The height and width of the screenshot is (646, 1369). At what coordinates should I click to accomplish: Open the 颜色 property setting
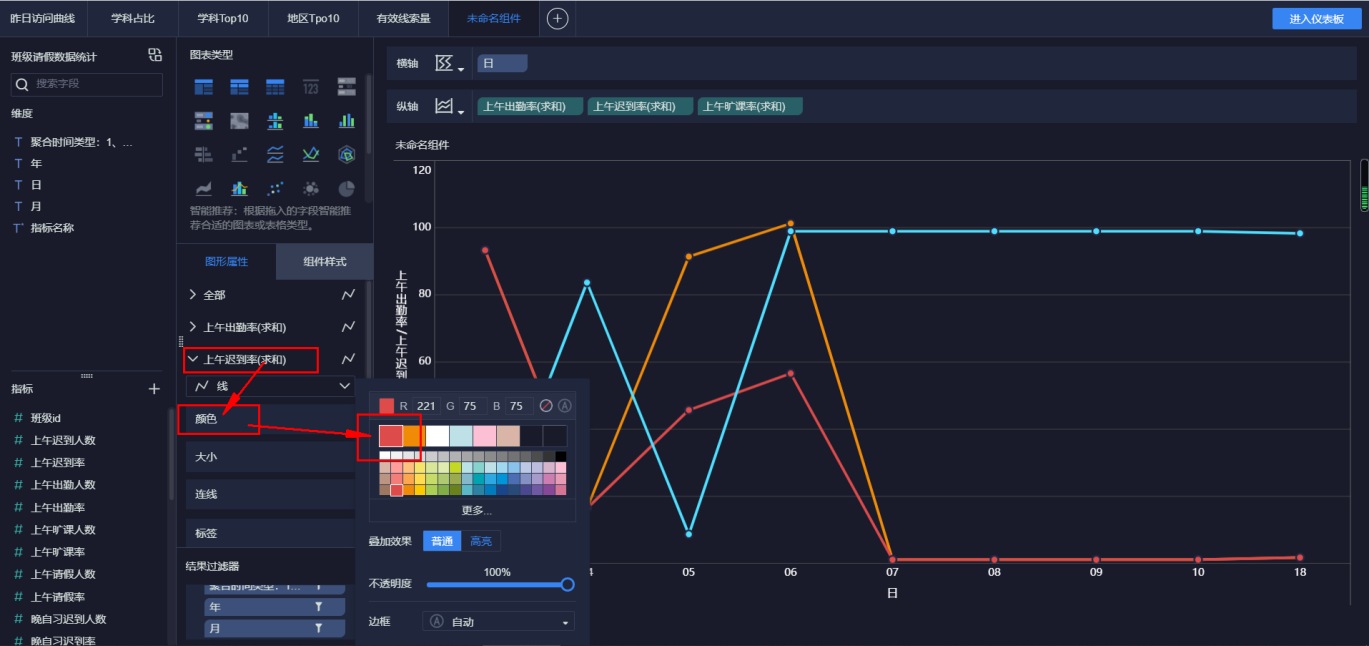pos(270,419)
